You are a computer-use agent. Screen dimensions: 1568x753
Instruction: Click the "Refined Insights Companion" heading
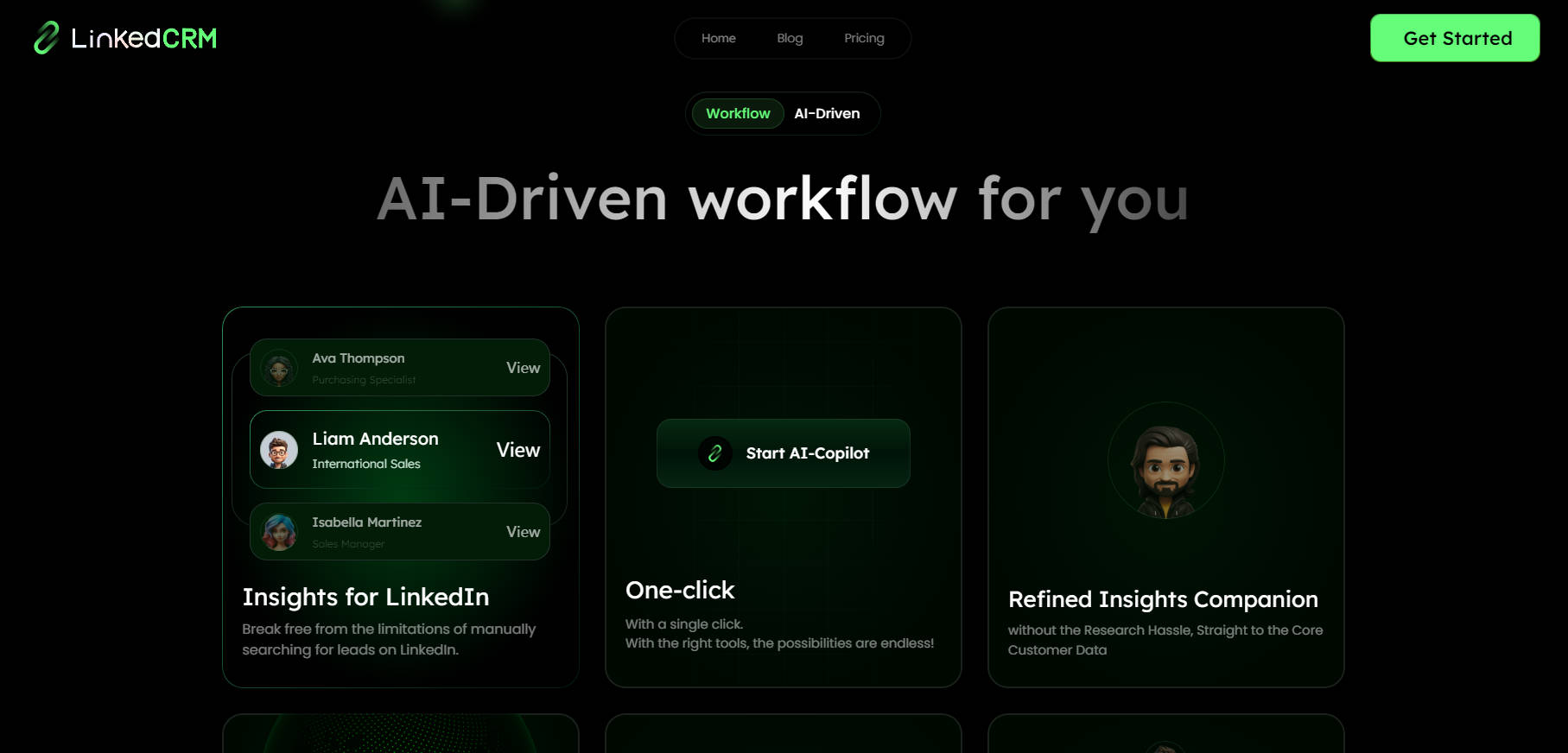coord(1163,599)
